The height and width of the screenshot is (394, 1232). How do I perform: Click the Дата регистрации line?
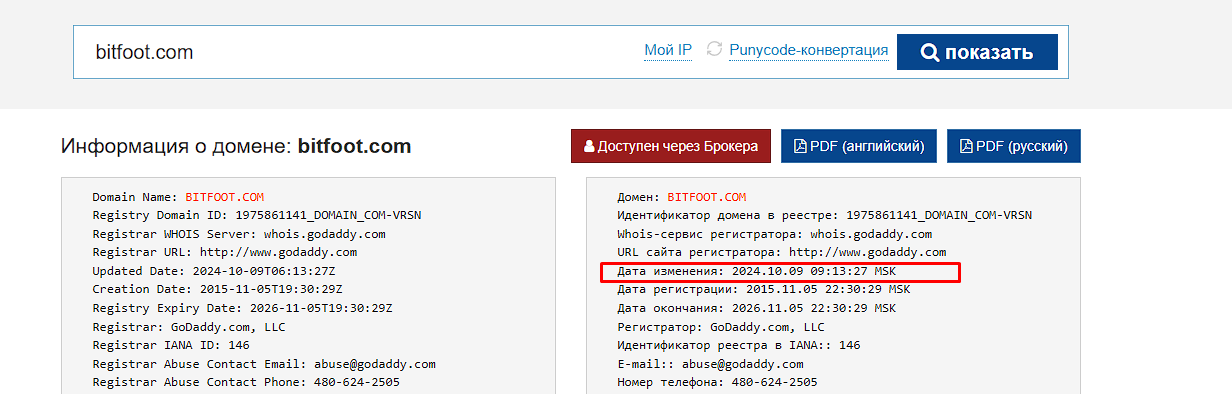(764, 290)
